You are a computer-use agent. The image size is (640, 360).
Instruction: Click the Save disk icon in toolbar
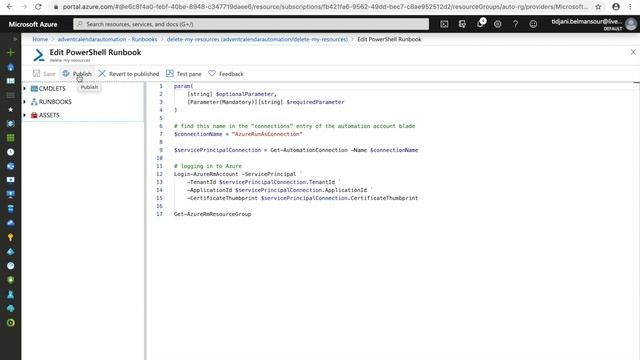(36, 73)
